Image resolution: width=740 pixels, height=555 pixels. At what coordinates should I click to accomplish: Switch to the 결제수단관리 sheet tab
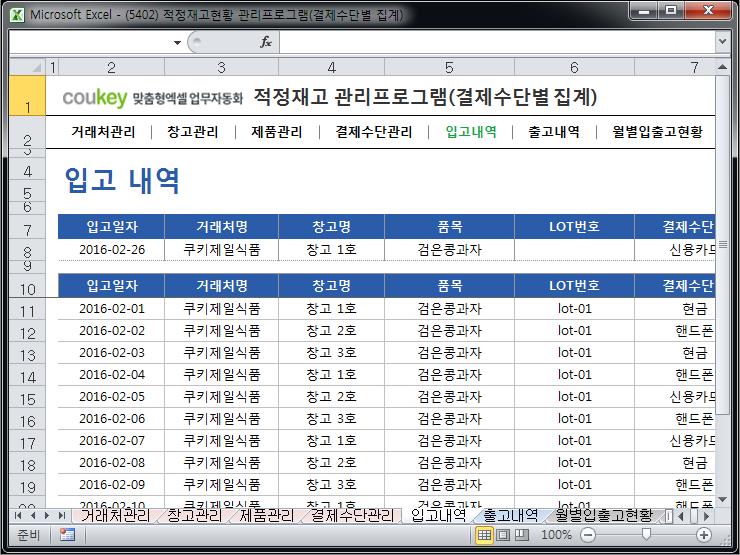(x=352, y=515)
